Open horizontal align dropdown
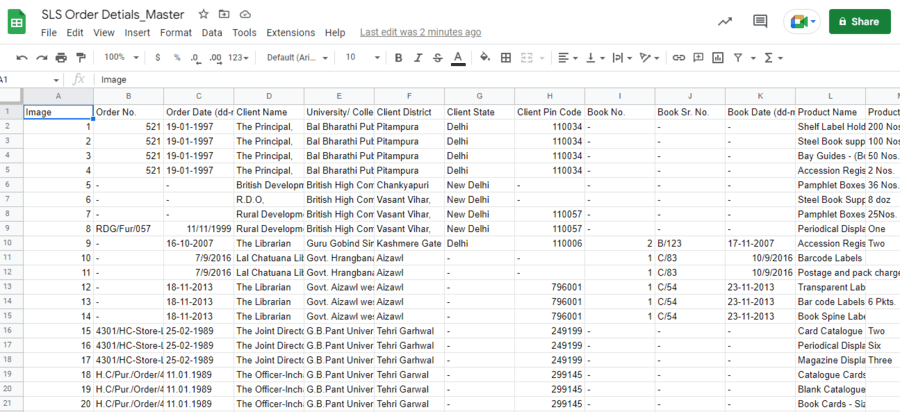This screenshot has height=412, width=900. 568,57
